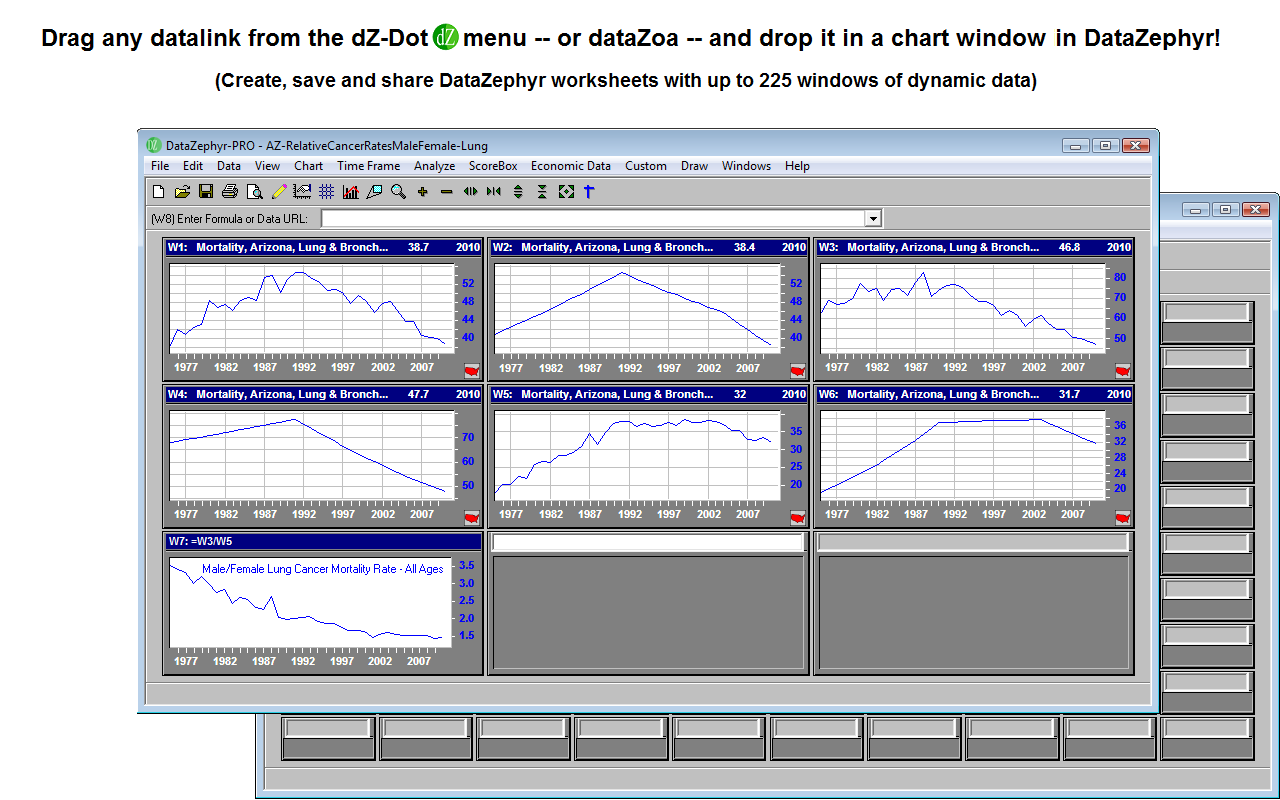
Task: Click the empty grey title field below W6
Action: [975, 542]
